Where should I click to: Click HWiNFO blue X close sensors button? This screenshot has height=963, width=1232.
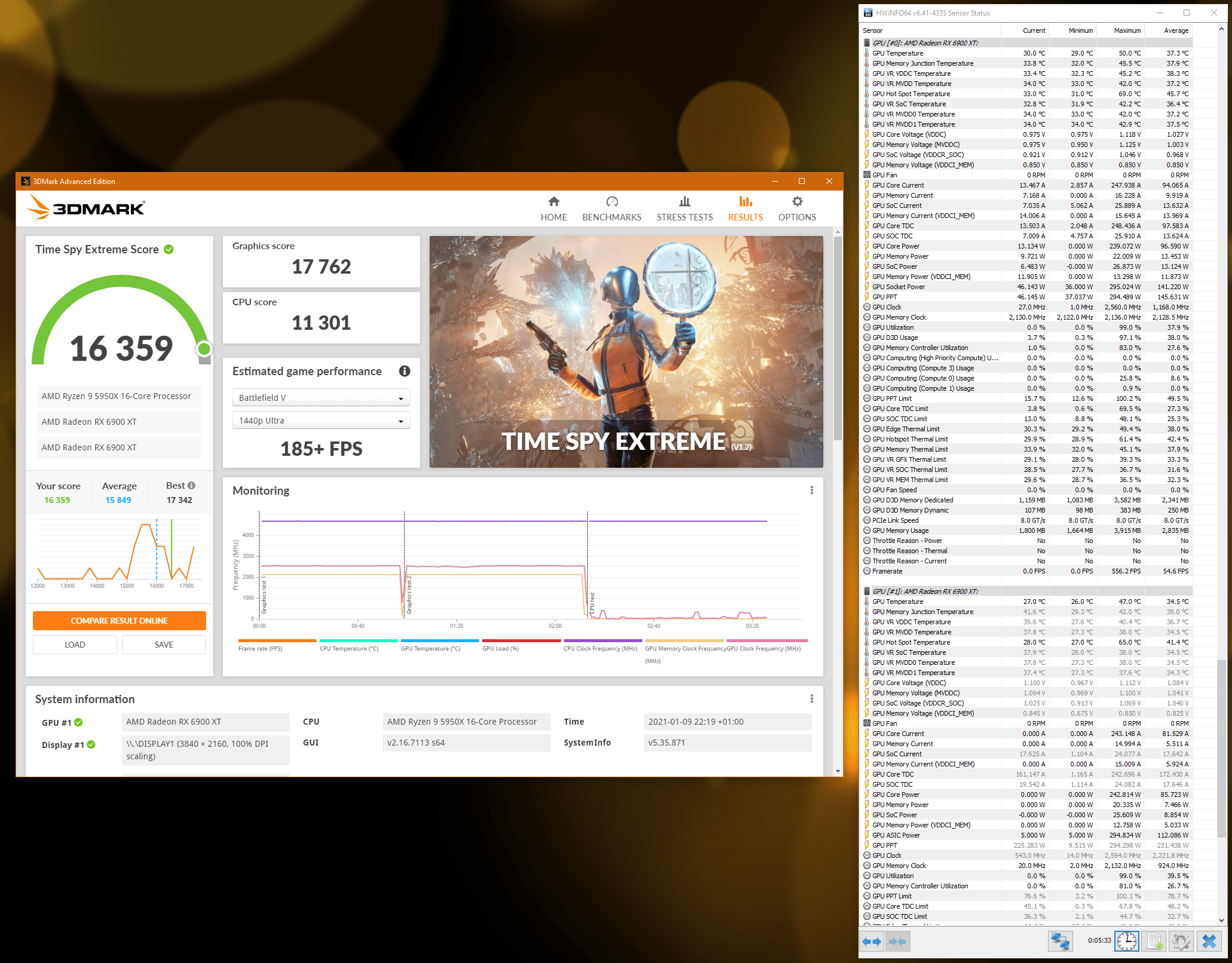tap(1209, 941)
